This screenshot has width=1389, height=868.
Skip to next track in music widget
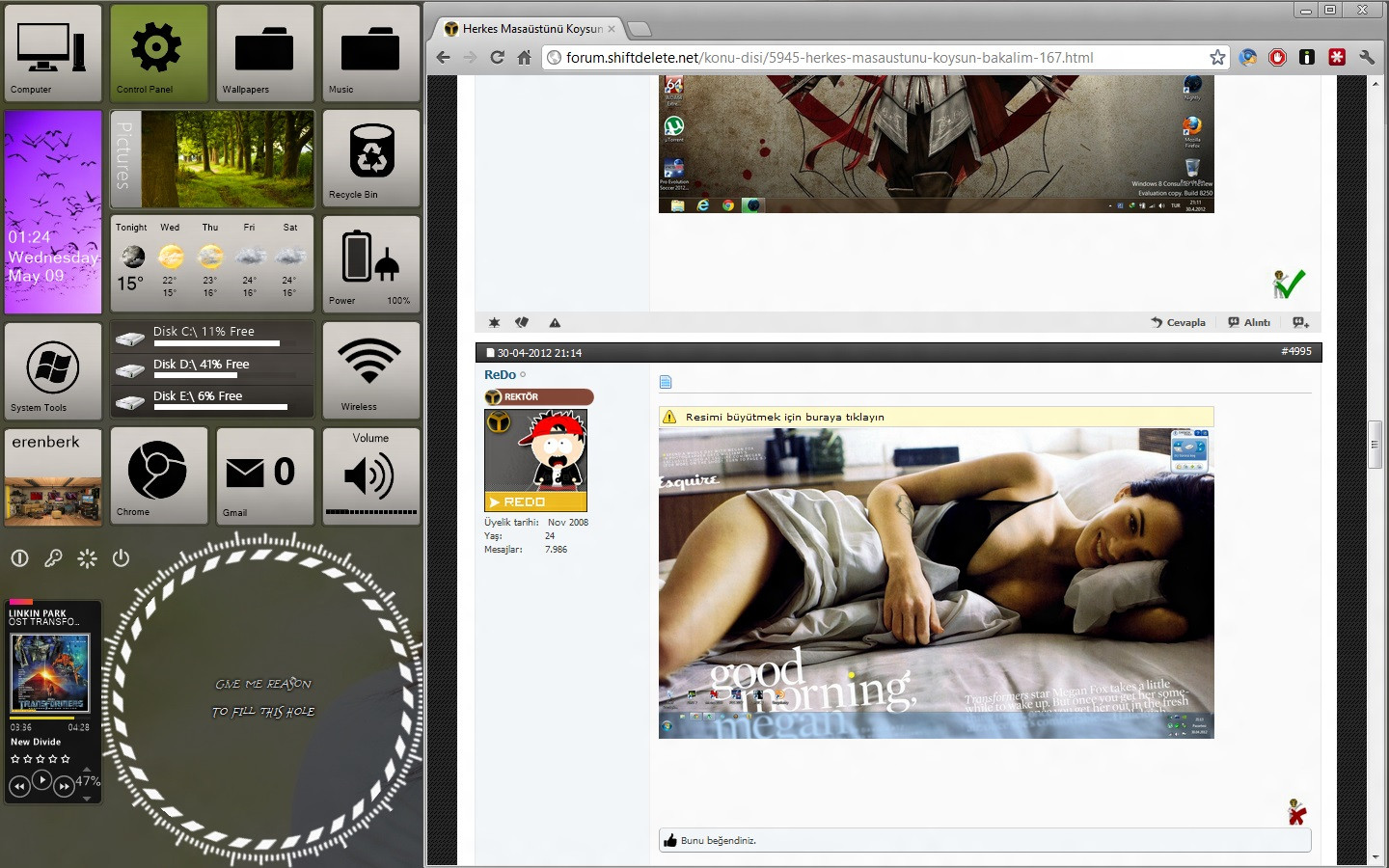(64, 787)
